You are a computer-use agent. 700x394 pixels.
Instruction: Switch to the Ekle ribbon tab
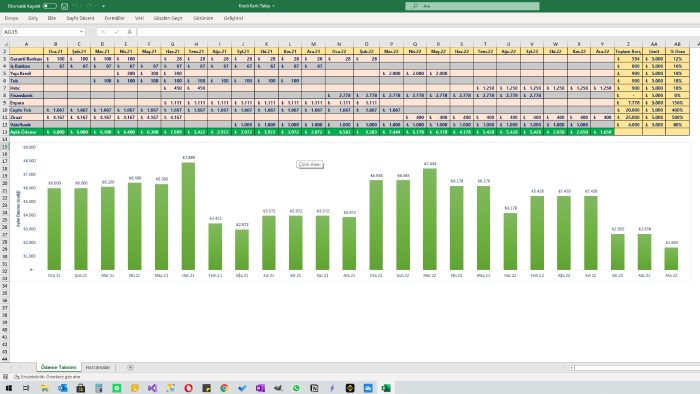coord(52,18)
